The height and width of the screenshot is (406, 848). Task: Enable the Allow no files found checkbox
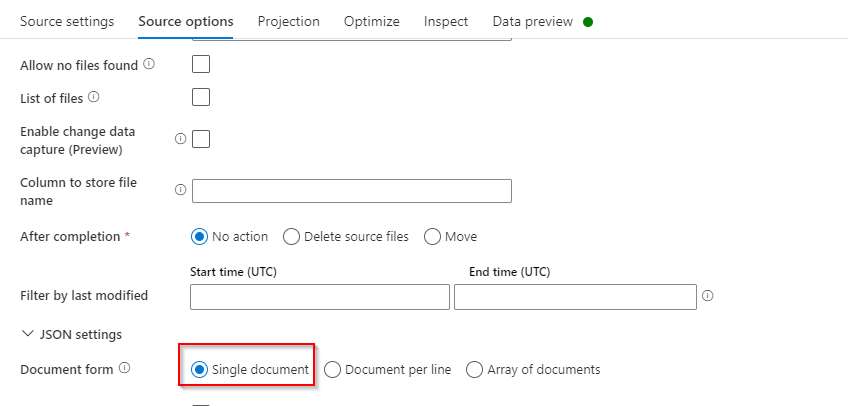point(201,64)
